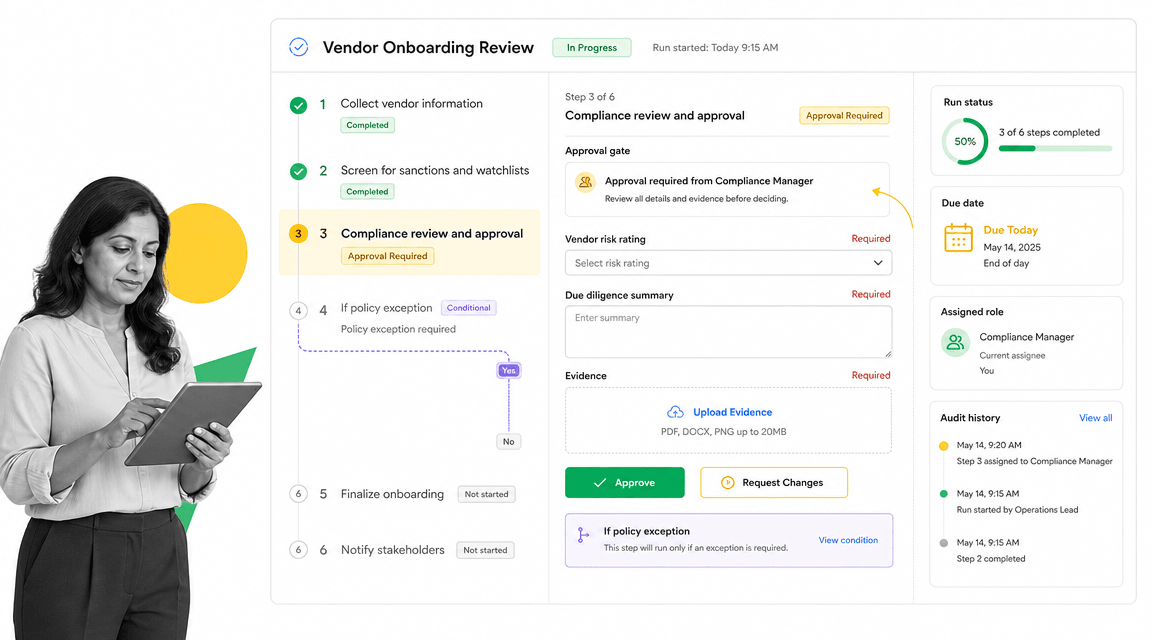Click the evidence upload drop zone
Screen dimensions: 1152x640
point(728,420)
